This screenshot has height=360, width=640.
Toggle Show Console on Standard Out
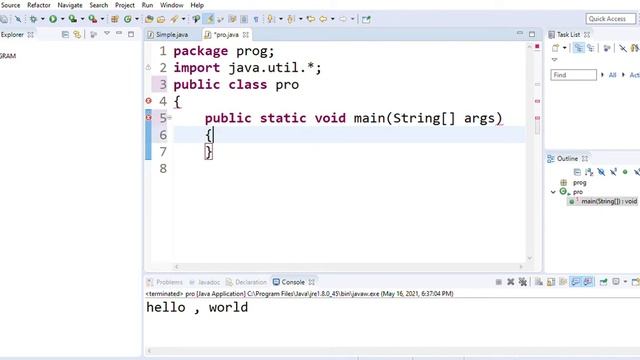click(576, 282)
